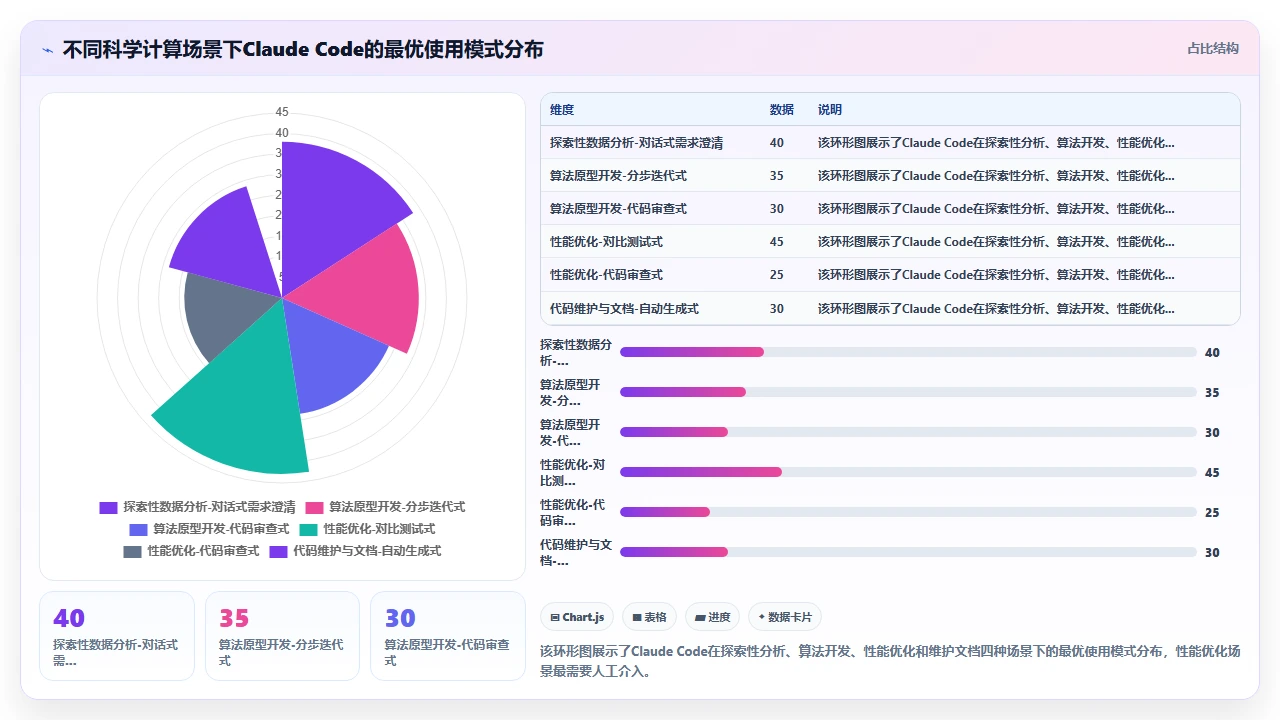1280x720 pixels.
Task: Click progress bar with value 35
Action: (908, 392)
